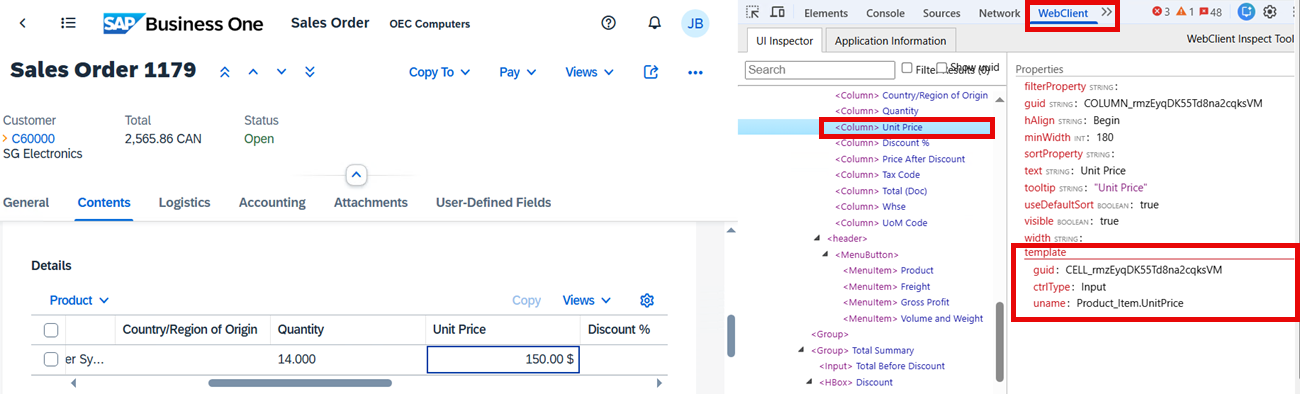Switch to the Logistics tab
The image size is (1300, 394).
pos(184,202)
